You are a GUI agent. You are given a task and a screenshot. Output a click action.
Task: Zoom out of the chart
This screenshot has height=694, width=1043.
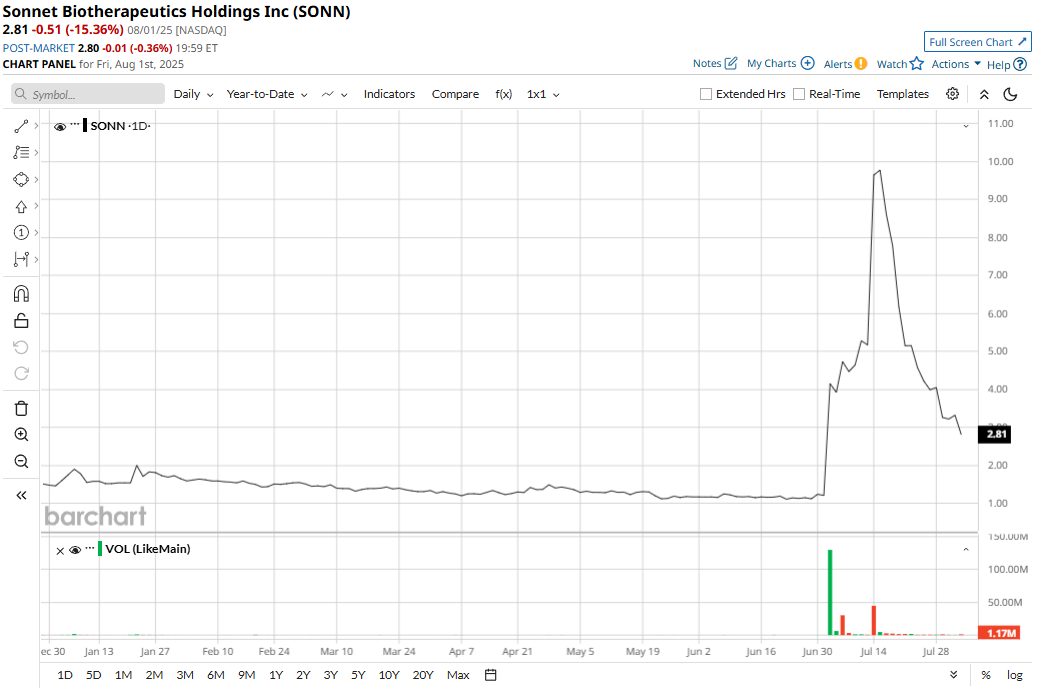tap(21, 461)
